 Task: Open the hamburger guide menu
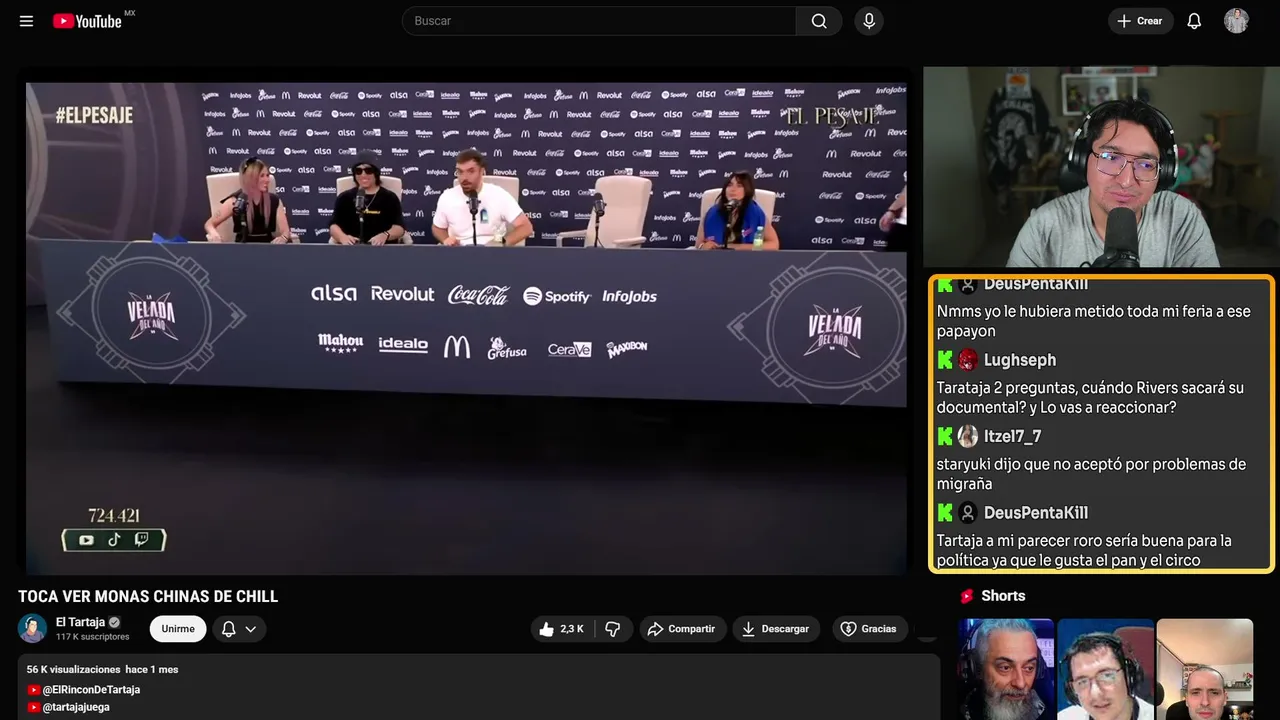click(x=27, y=21)
